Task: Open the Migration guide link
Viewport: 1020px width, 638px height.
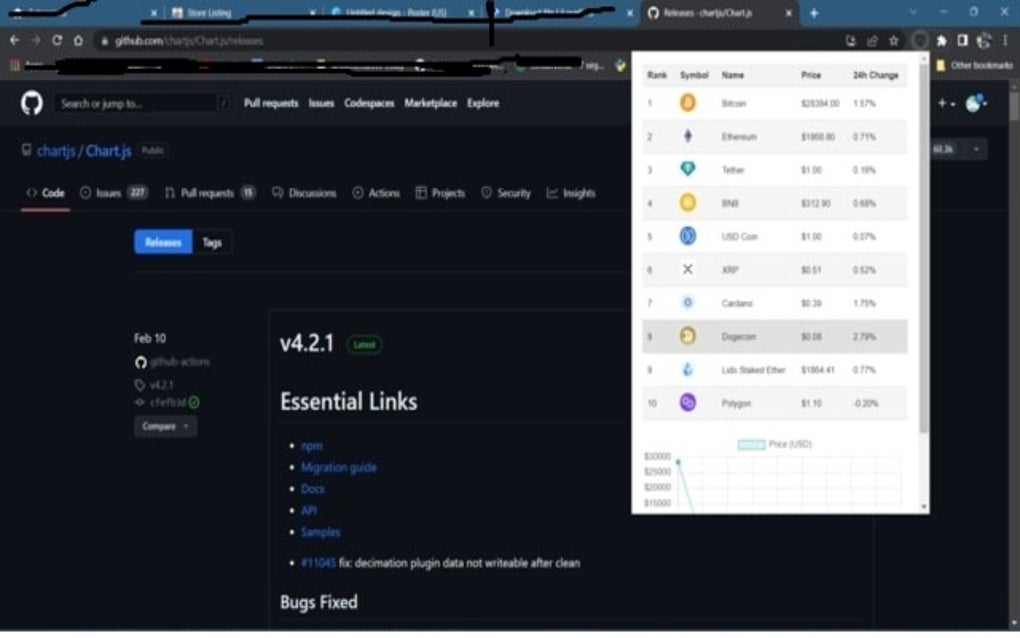Action: [x=338, y=467]
